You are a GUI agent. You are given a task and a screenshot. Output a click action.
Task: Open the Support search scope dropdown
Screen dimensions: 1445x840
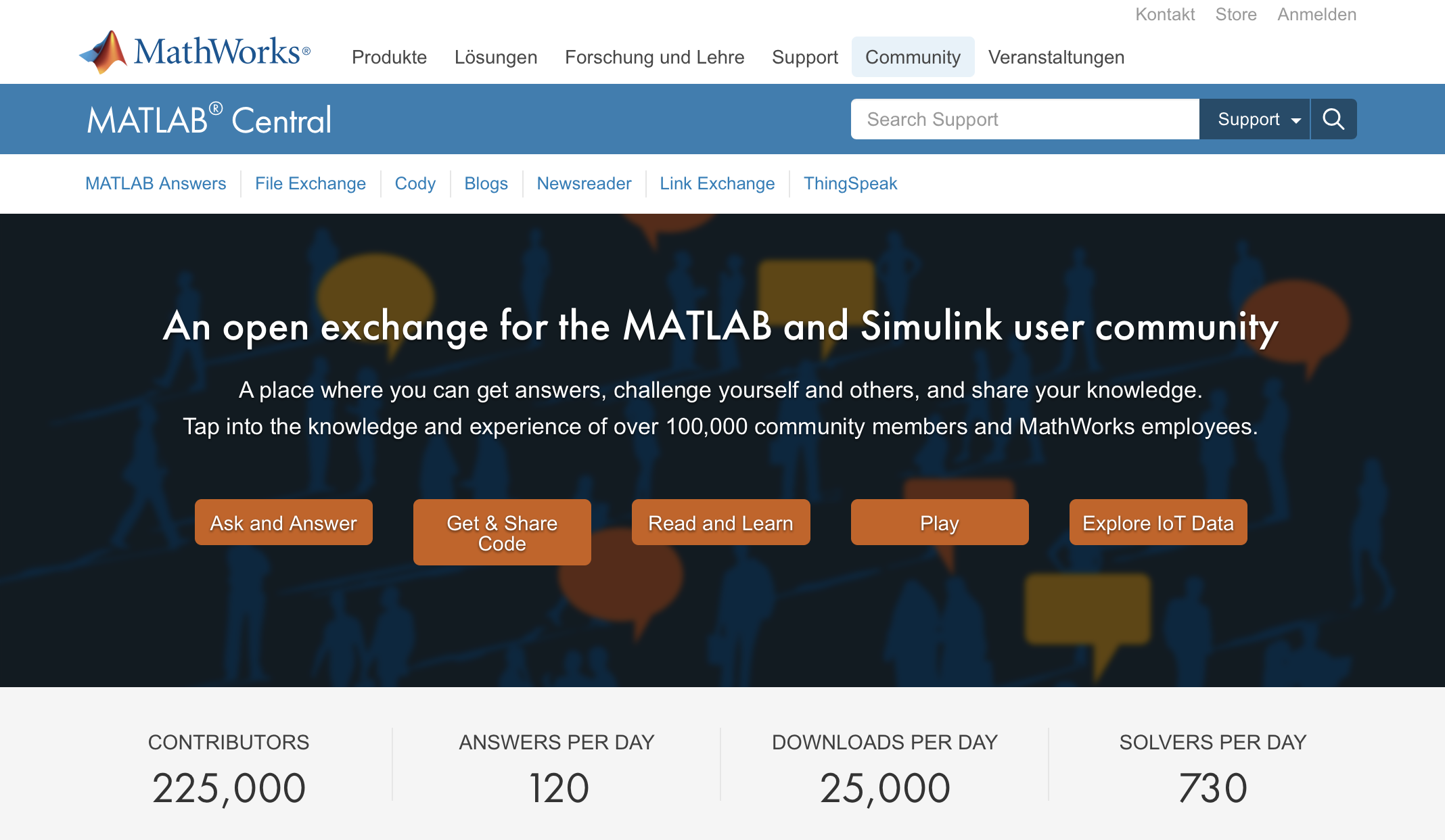1255,119
